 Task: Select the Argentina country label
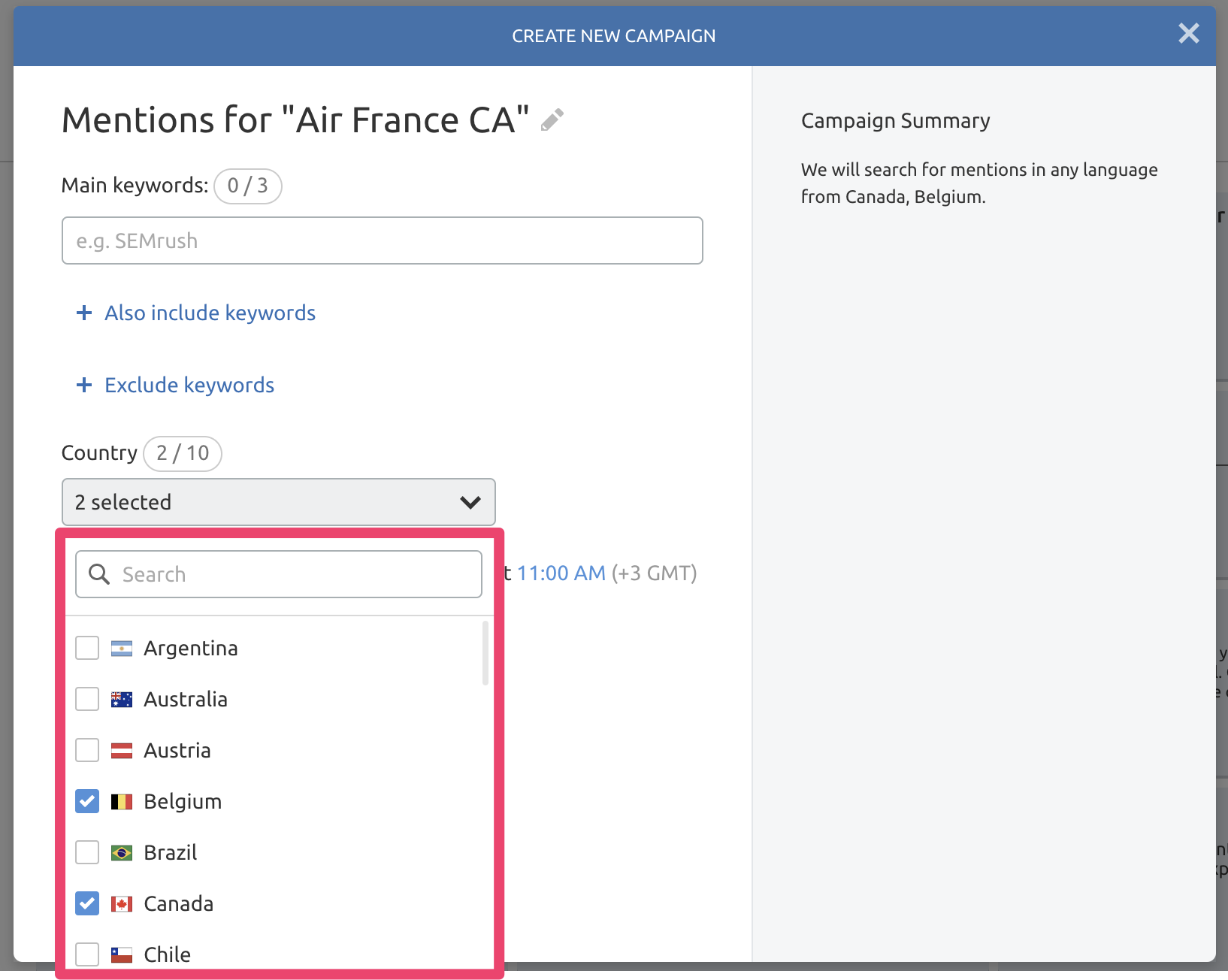pos(191,648)
